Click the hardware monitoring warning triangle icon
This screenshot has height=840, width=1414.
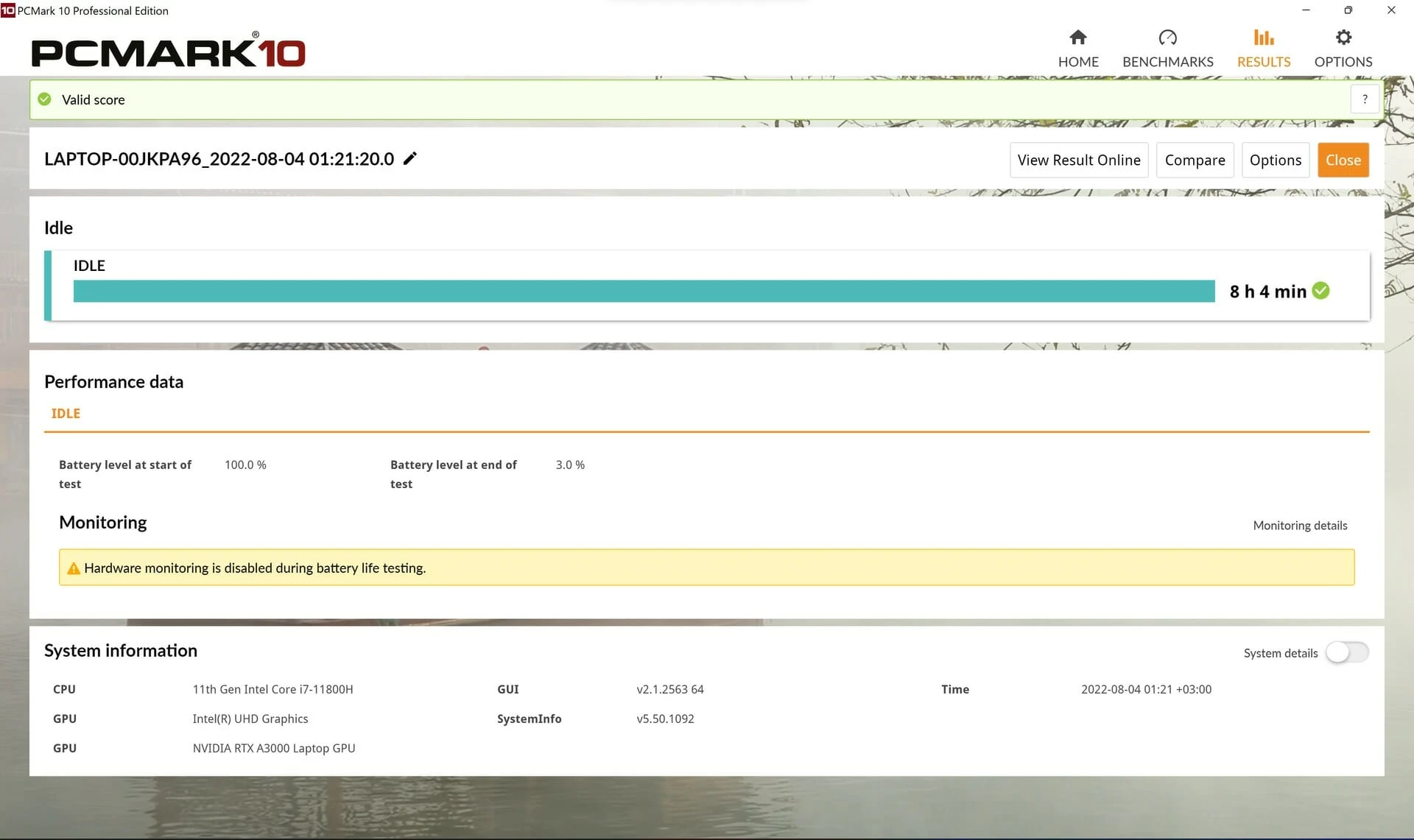tap(74, 568)
